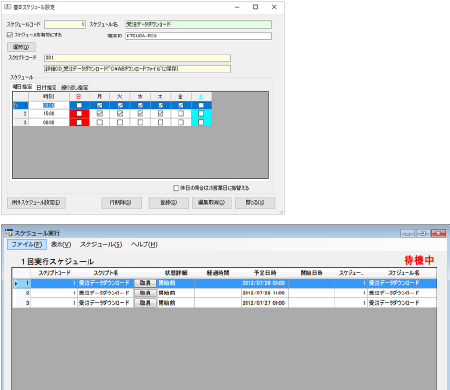Select row header 3 in weekday grid
This screenshot has height=390, width=450.
[x=21, y=122]
